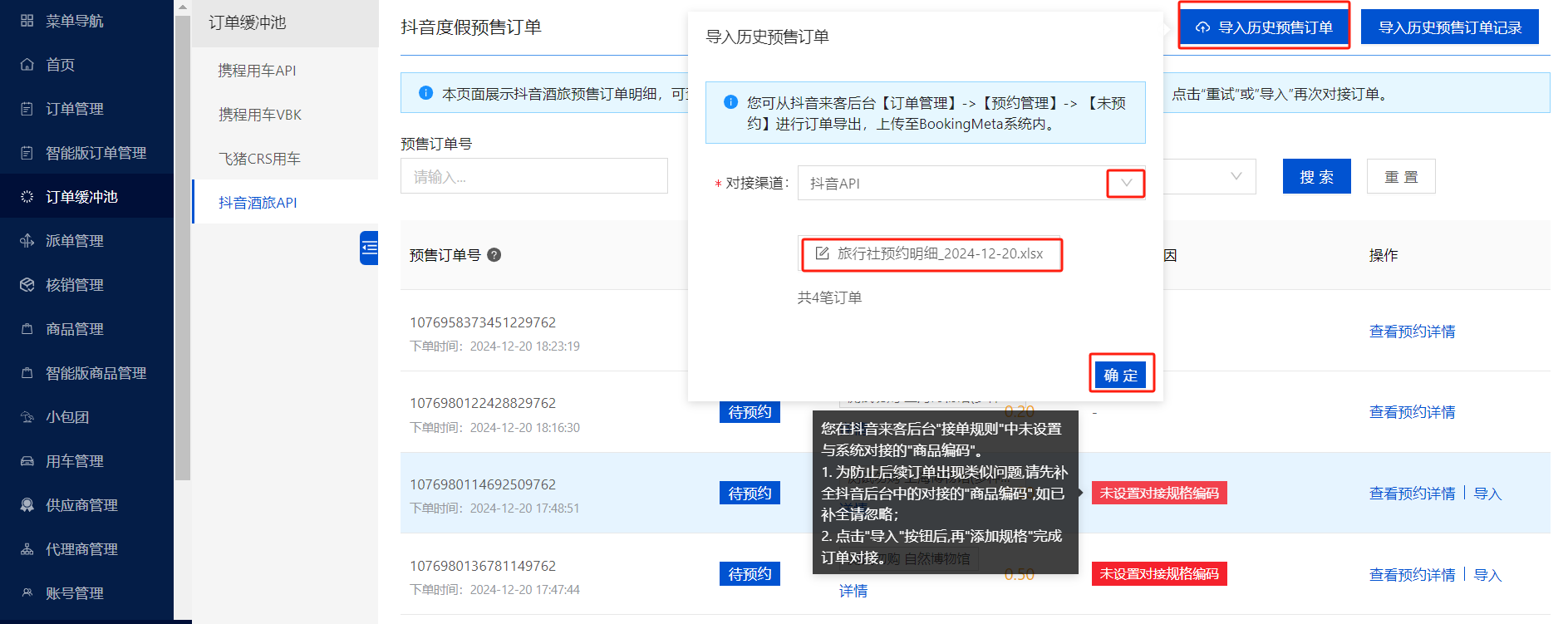Collapse the submenu with the blue toggle icon

click(369, 248)
